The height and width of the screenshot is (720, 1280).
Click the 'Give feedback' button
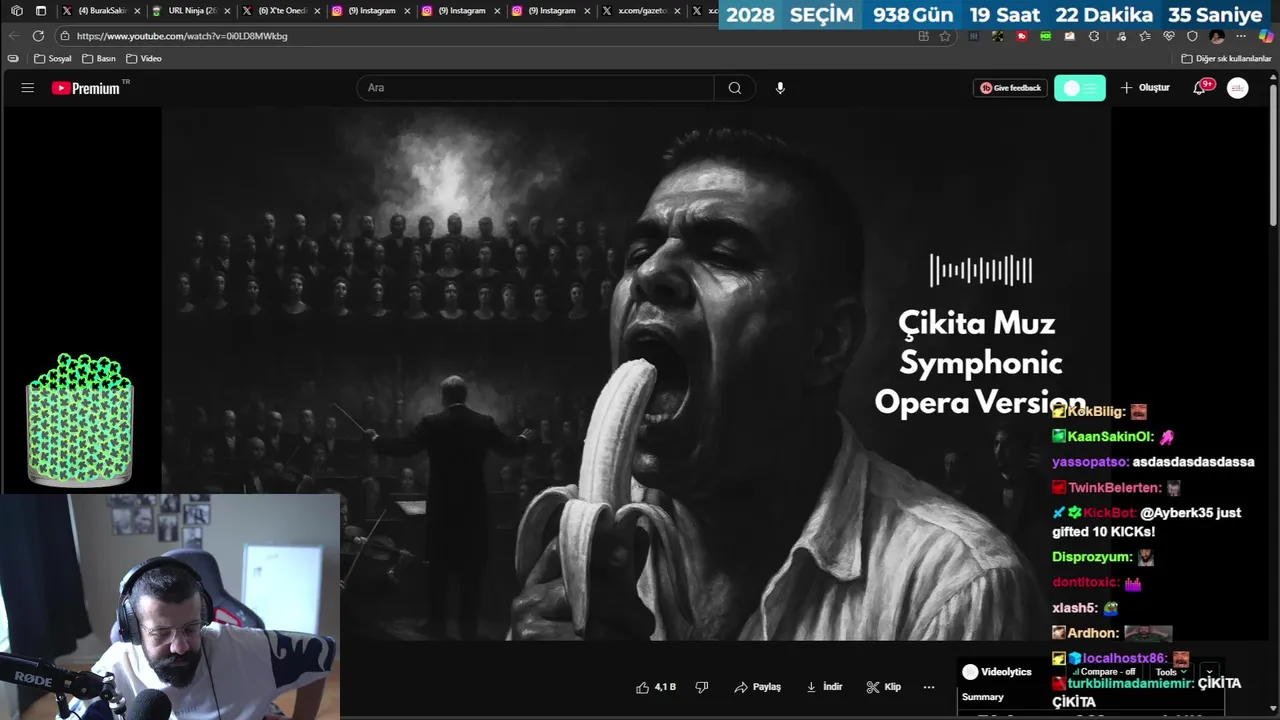[x=1010, y=88]
